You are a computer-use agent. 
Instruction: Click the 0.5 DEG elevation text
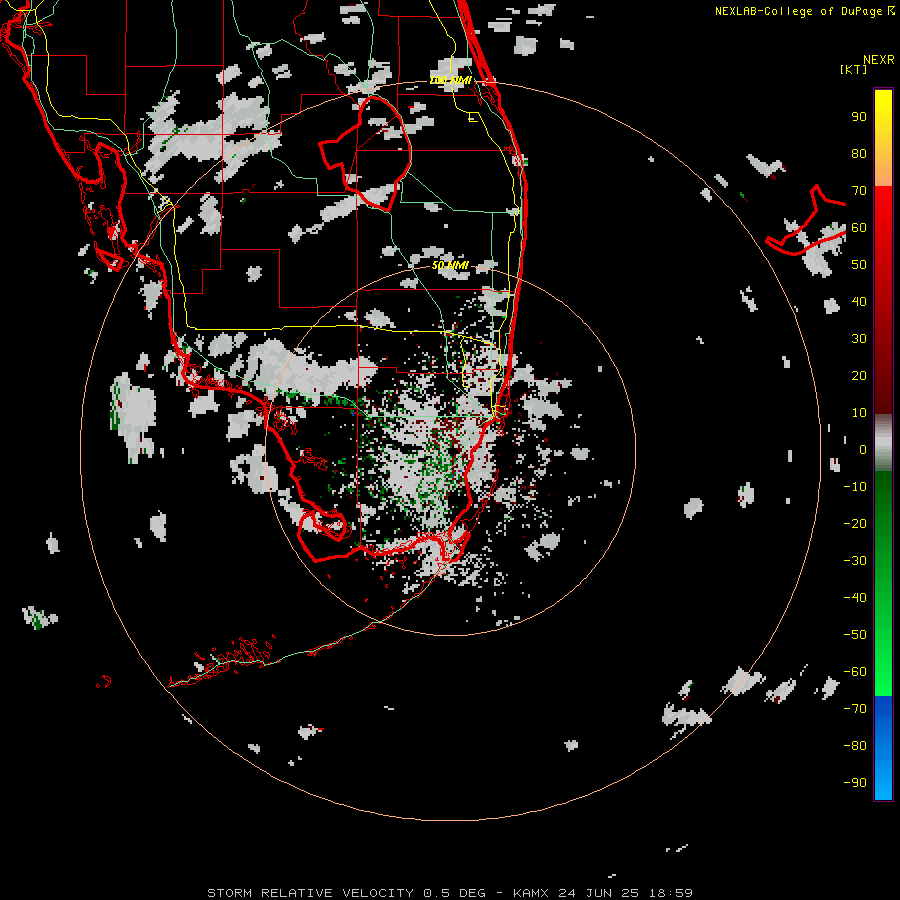455,893
